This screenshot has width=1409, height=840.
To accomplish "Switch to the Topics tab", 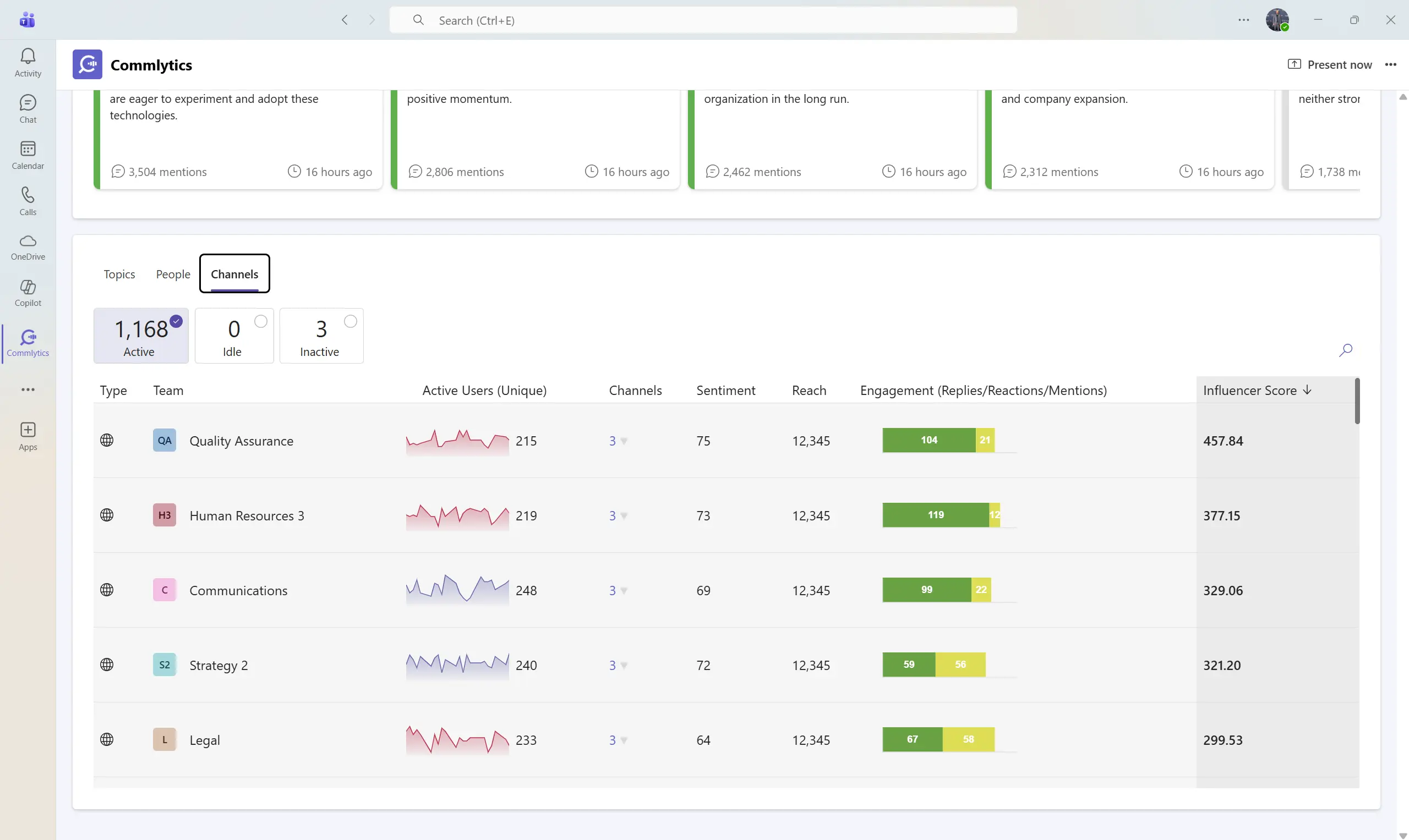I will 119,274.
